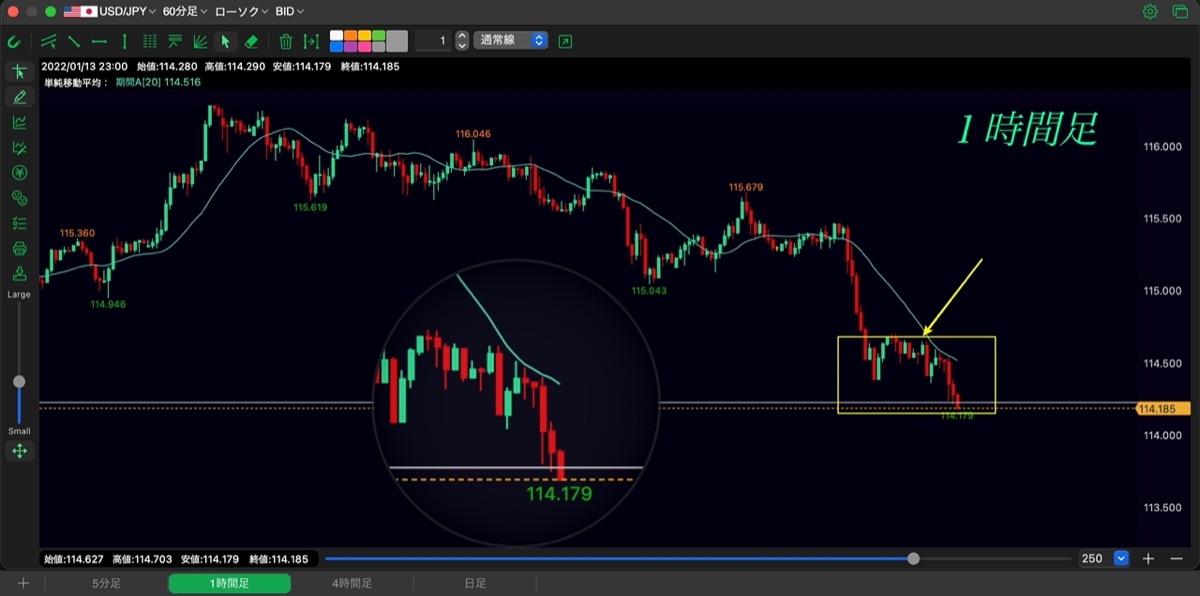The image size is (1200, 596).
Task: Select the horizontal line drawing tool
Action: click(99, 41)
